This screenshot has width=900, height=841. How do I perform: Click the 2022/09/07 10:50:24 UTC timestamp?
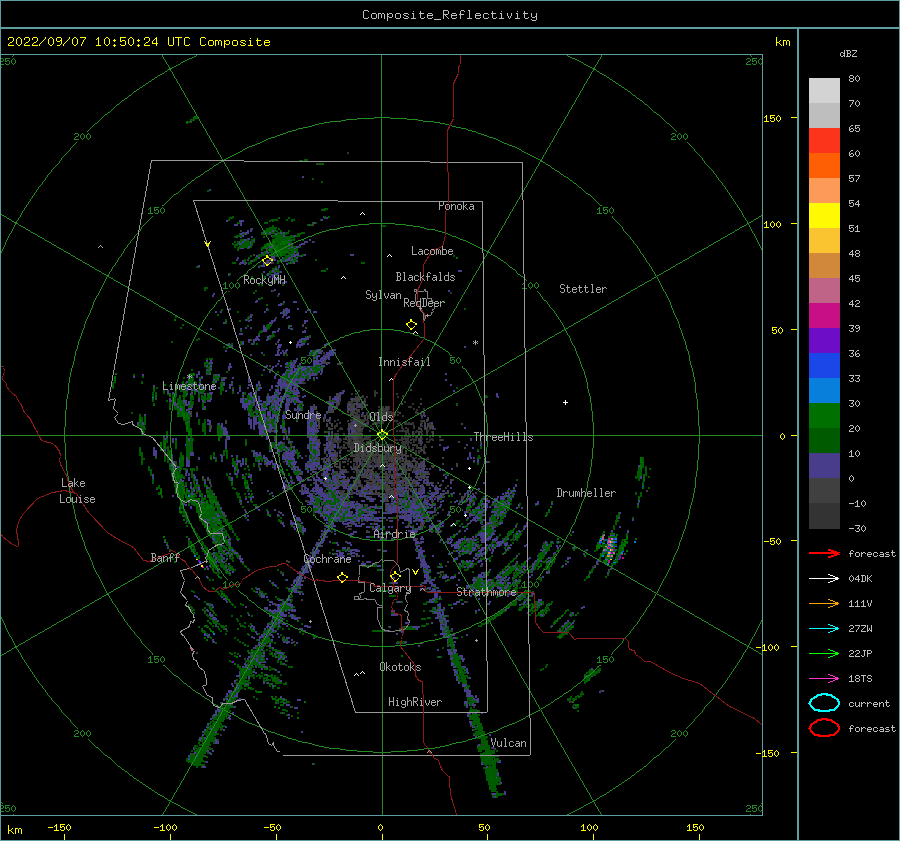pyautogui.click(x=91, y=42)
